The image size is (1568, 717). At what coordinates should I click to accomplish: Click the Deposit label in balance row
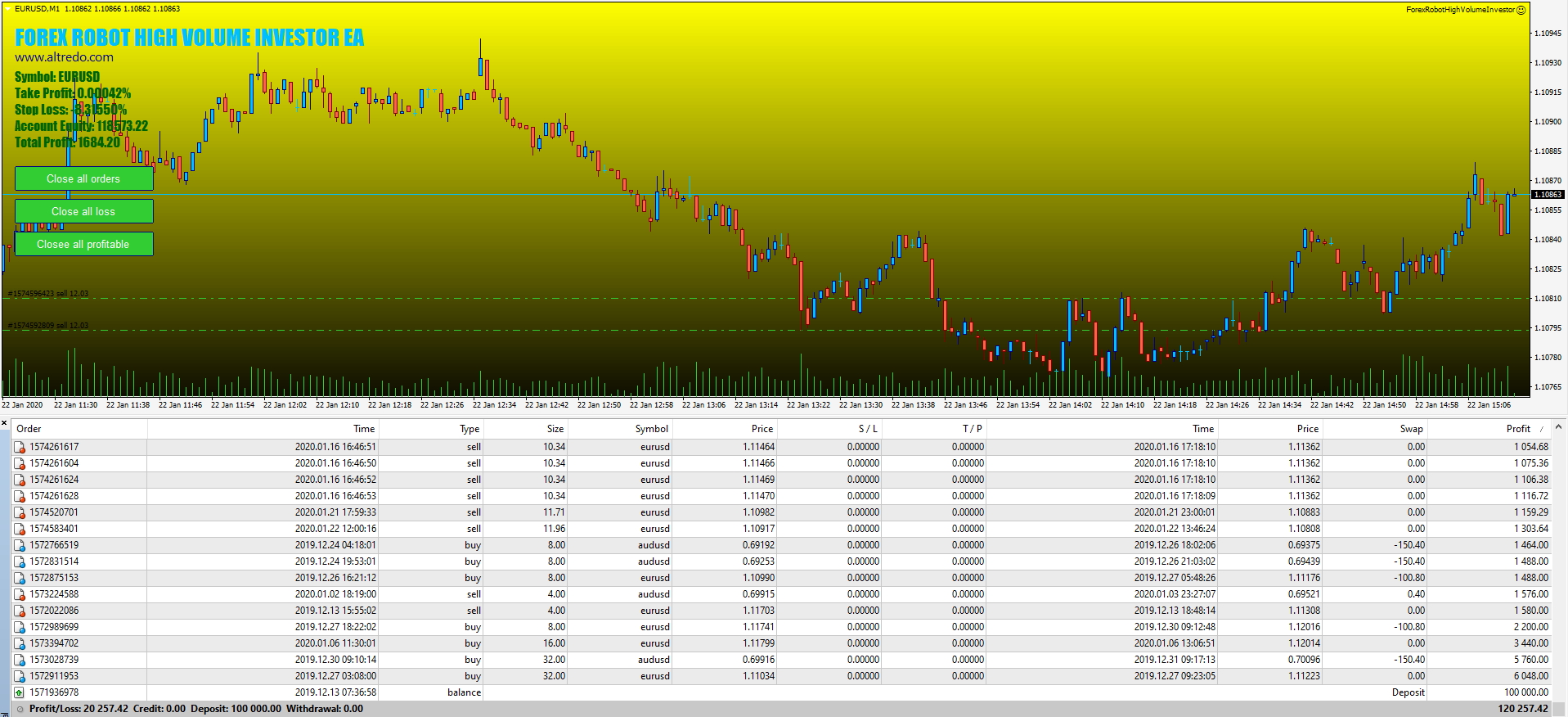(x=1408, y=692)
